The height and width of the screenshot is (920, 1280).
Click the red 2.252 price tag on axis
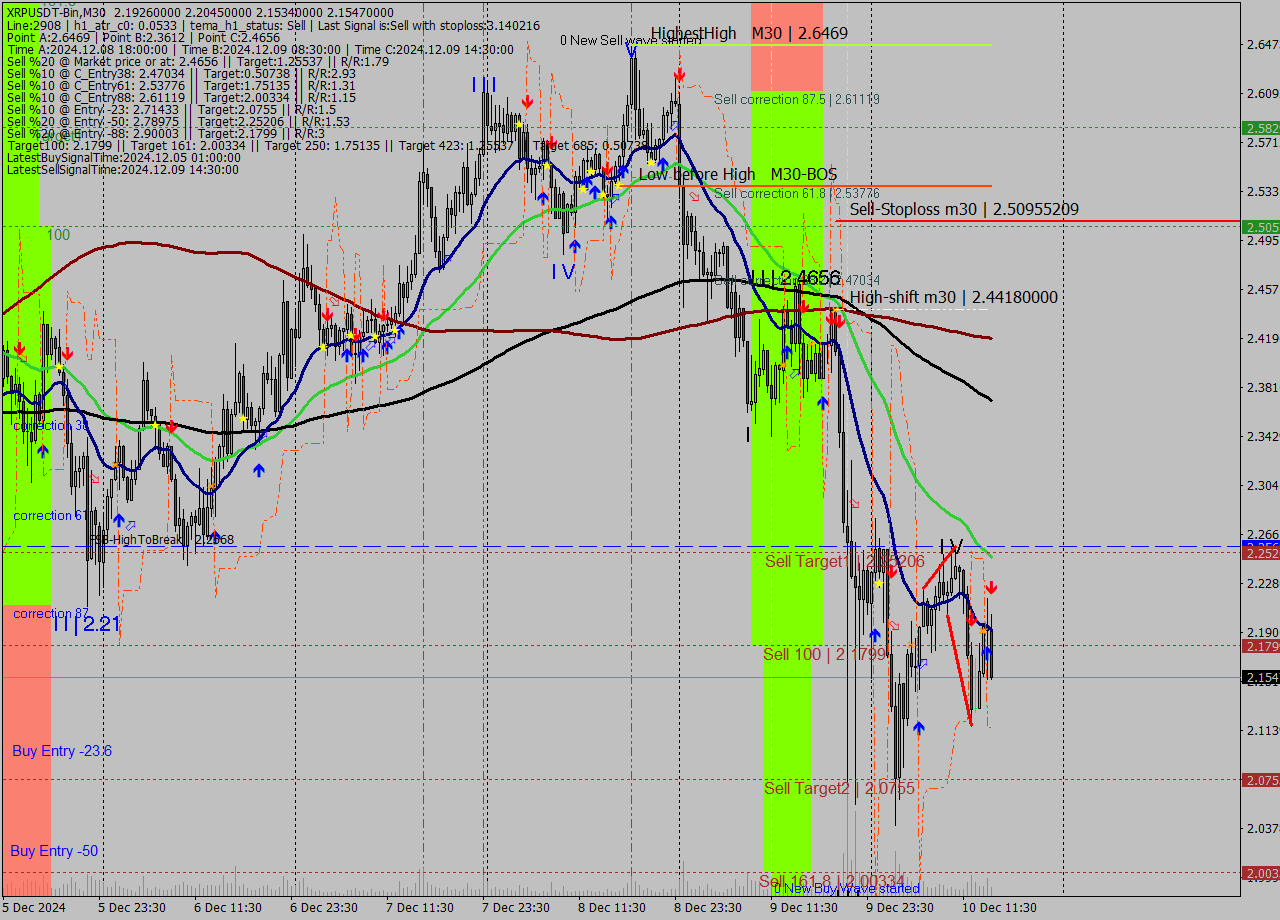pyautogui.click(x=1261, y=553)
